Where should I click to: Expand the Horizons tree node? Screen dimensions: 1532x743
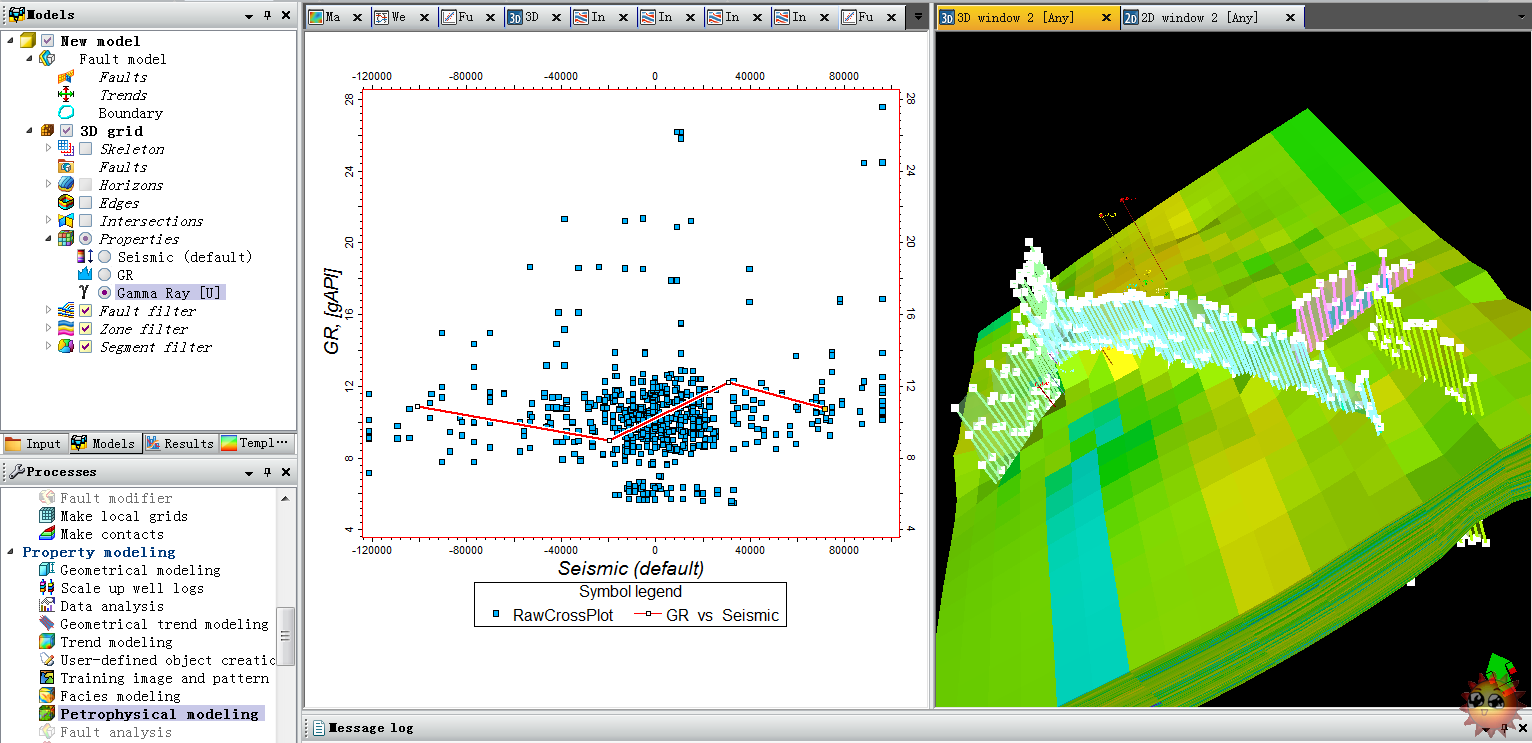48,184
